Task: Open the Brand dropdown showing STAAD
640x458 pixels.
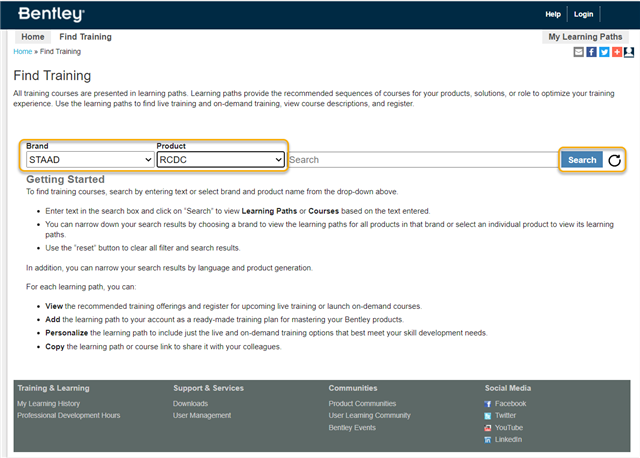Action: 90,160
